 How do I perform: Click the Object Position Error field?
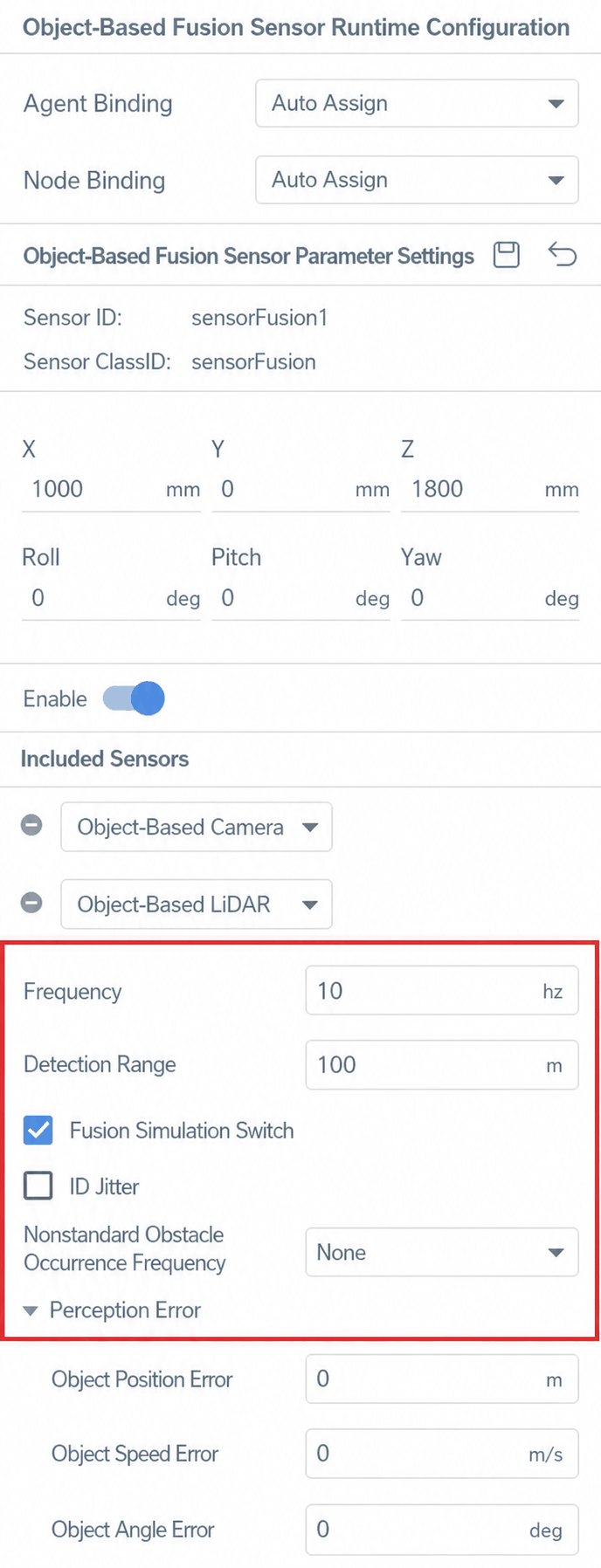coord(442,1379)
